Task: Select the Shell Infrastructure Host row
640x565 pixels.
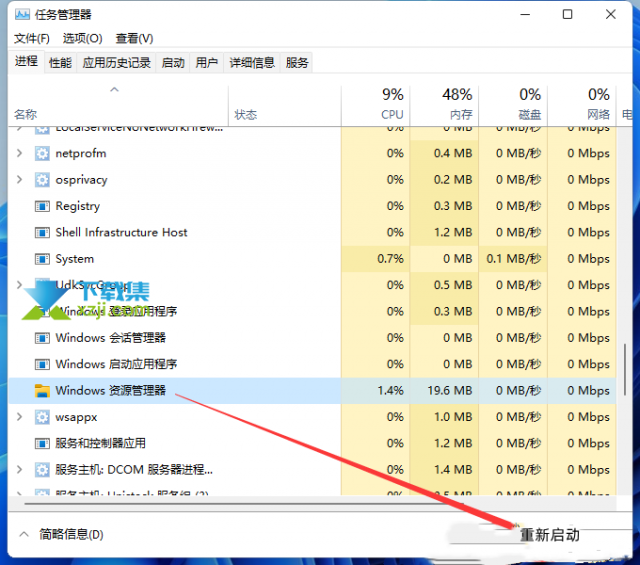Action: pos(312,233)
